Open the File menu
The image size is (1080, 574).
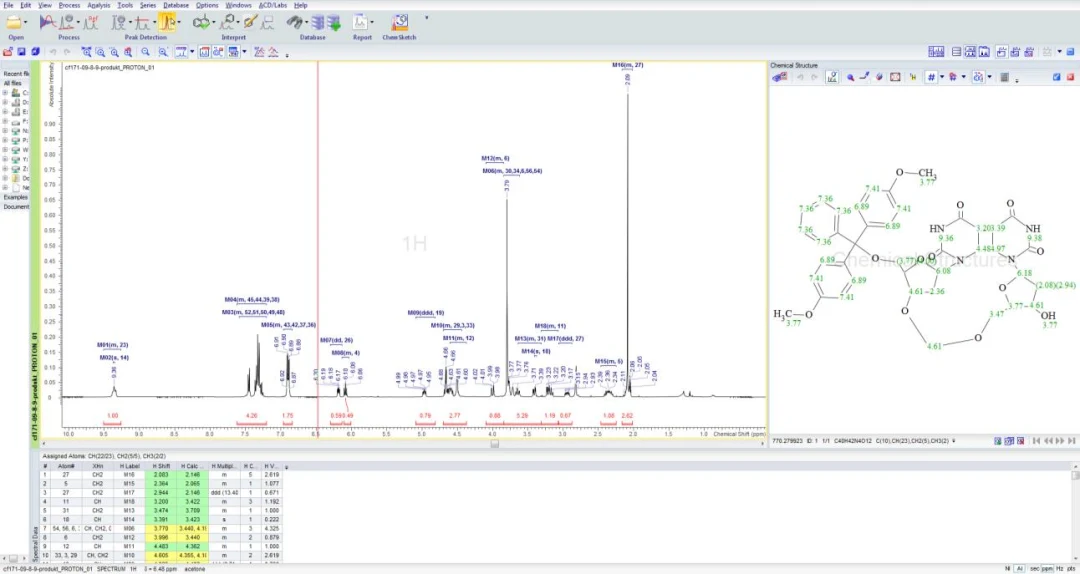[8, 5]
